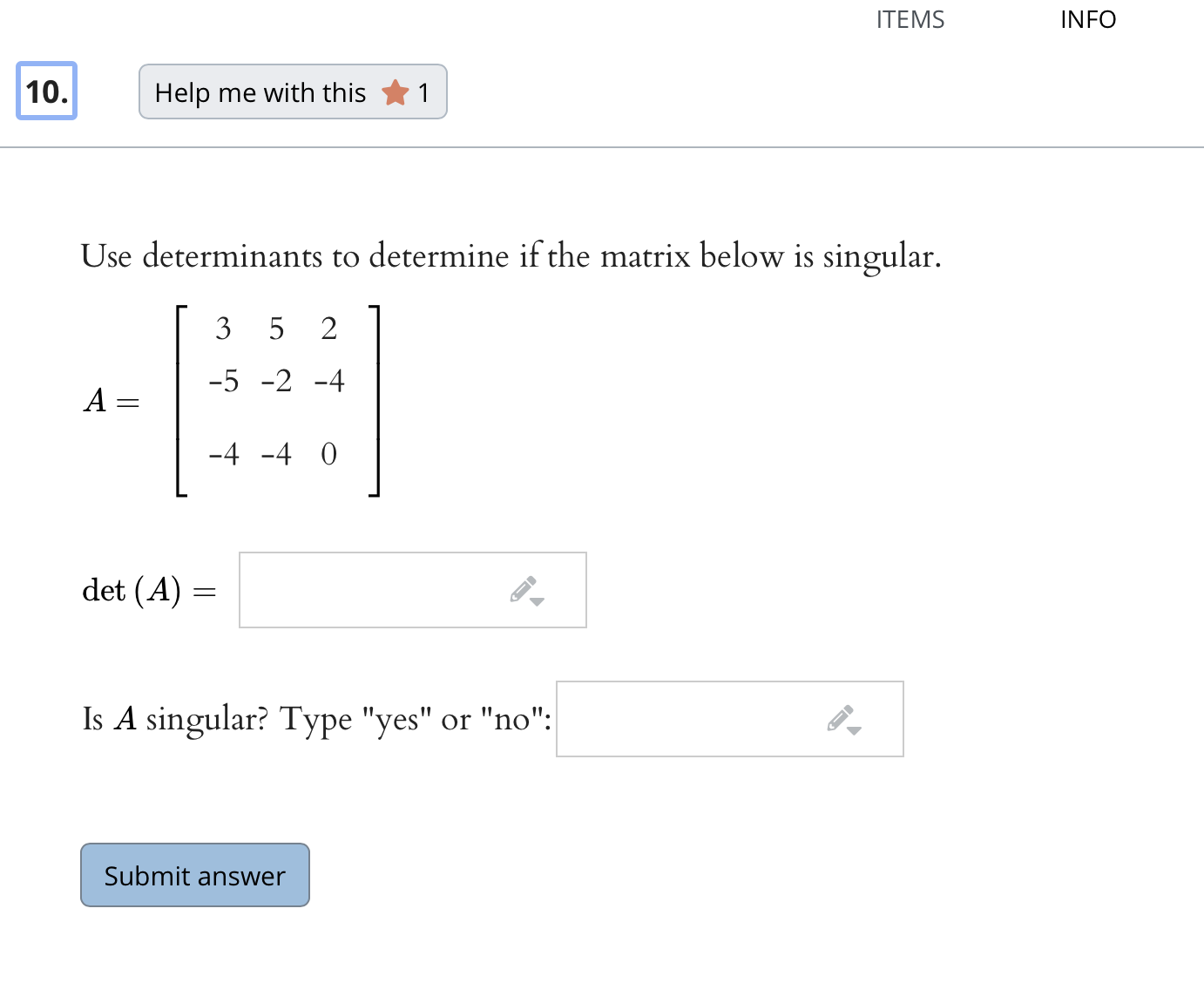The height and width of the screenshot is (983, 1204).
Task: Click pencil icon in det(A) field
Action: (524, 589)
